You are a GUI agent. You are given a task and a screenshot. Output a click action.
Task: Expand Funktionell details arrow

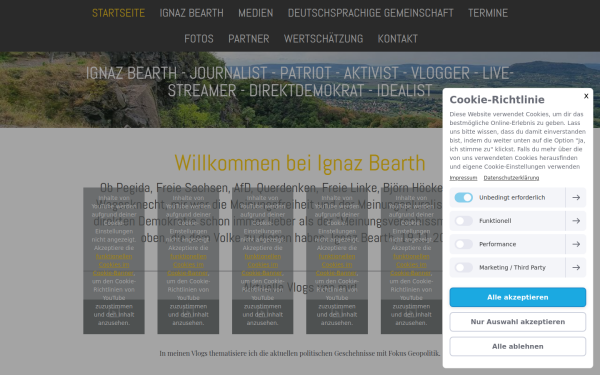(576, 221)
